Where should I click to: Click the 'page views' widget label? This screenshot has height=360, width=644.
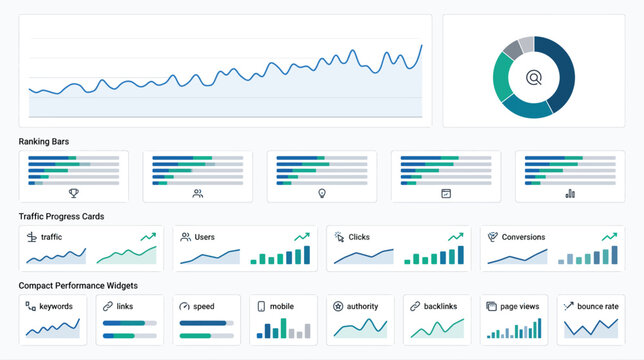[x=520, y=306]
